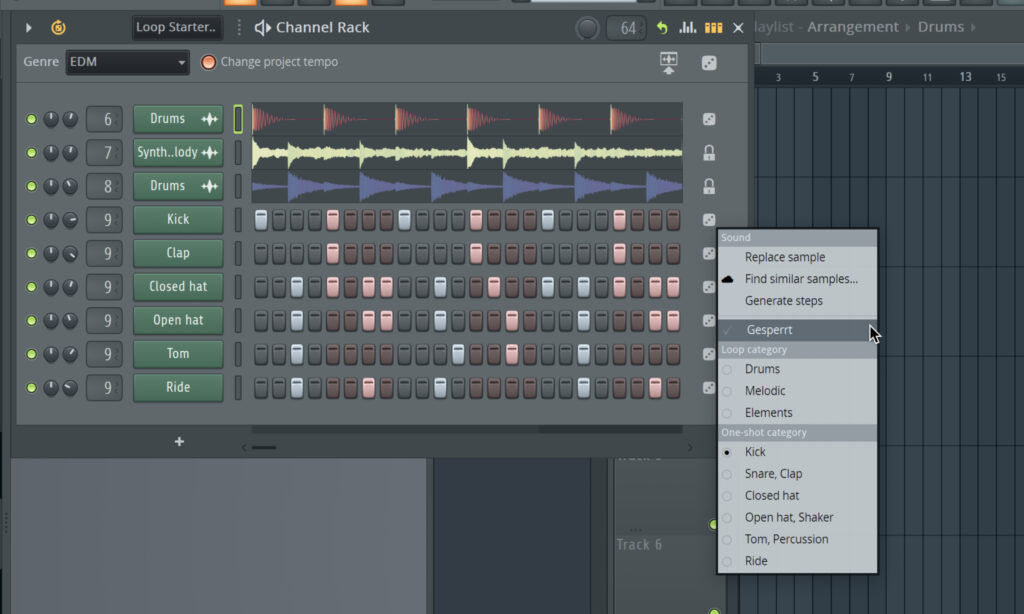Image resolution: width=1024 pixels, height=614 pixels.
Task: Select the Tom channel button
Action: click(178, 354)
